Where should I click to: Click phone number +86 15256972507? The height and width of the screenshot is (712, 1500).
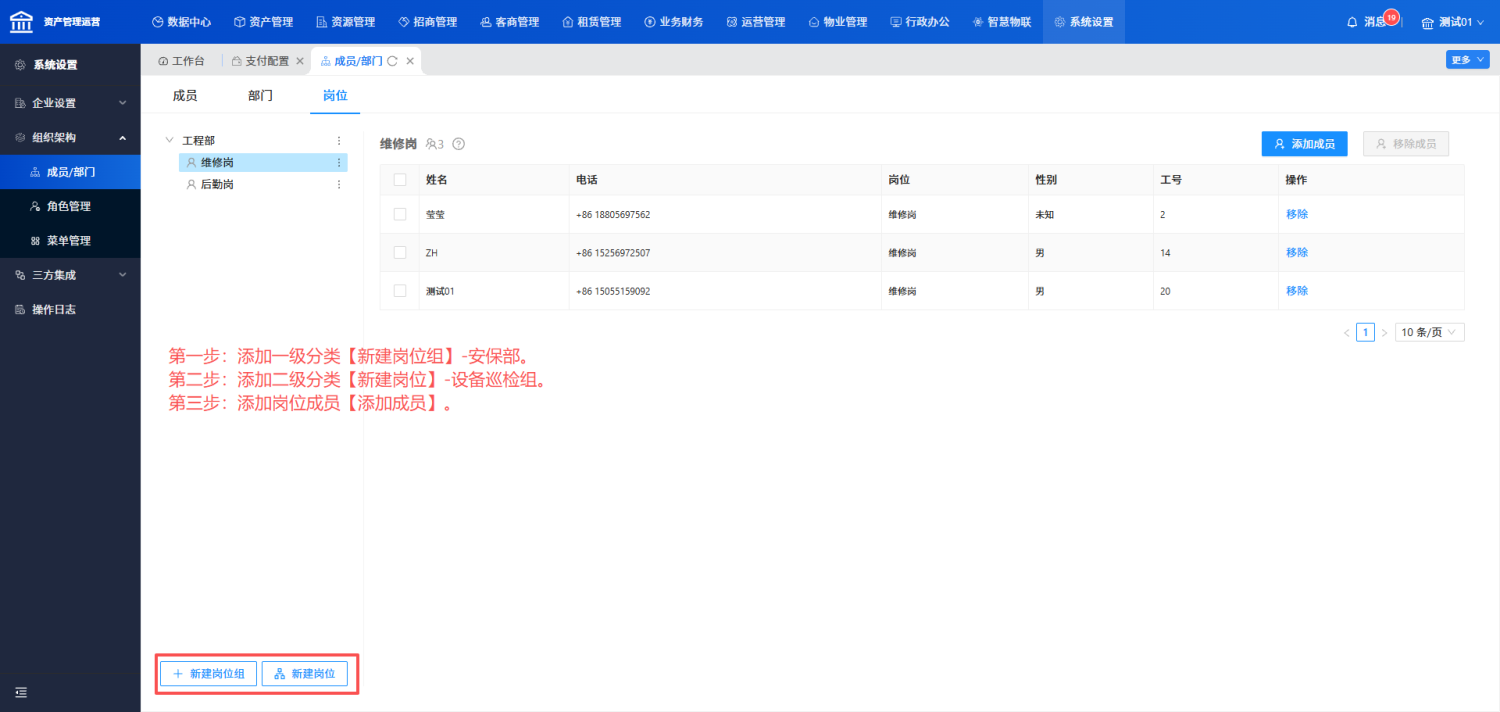[613, 253]
